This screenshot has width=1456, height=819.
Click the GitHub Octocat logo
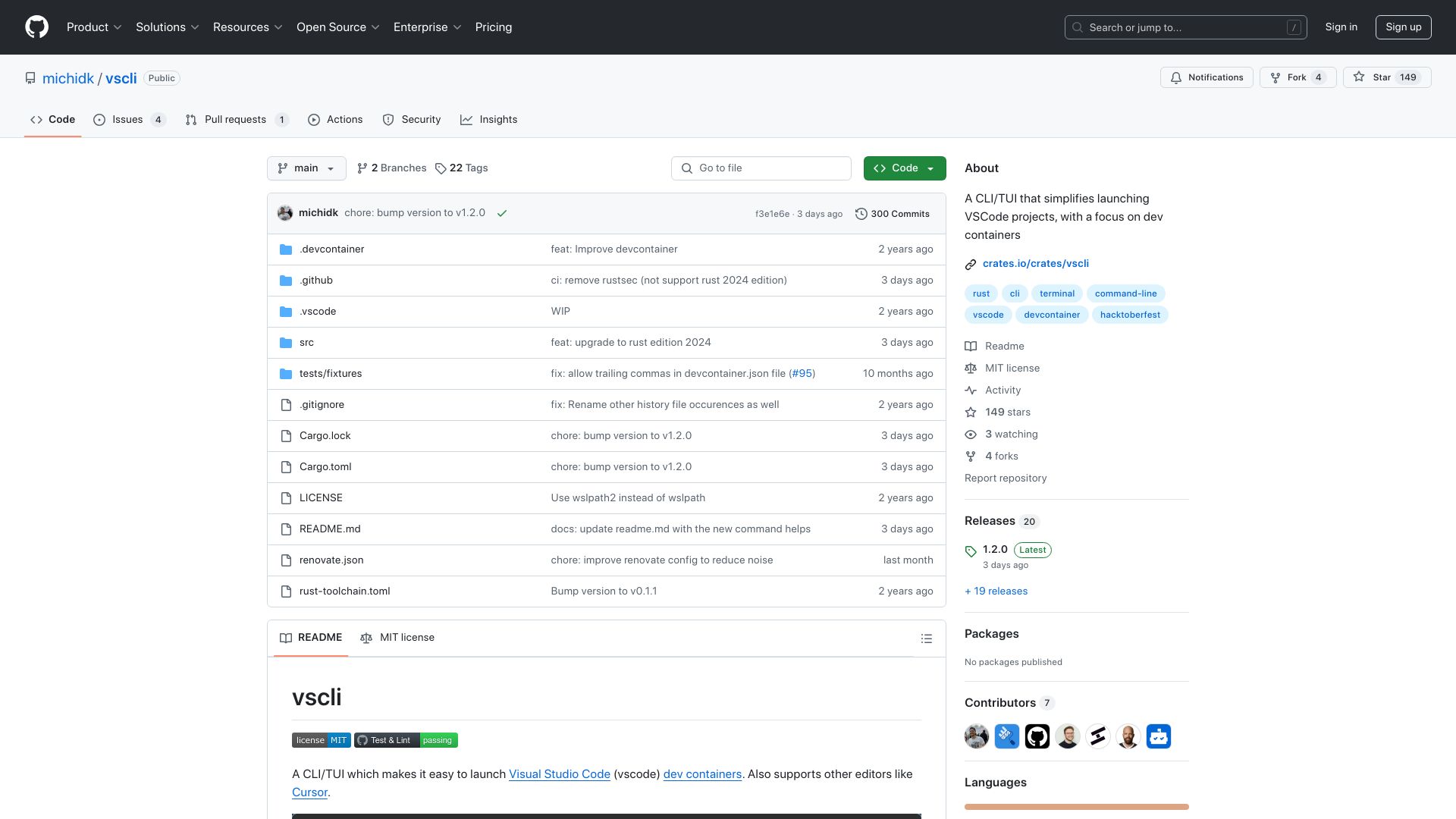coord(36,27)
